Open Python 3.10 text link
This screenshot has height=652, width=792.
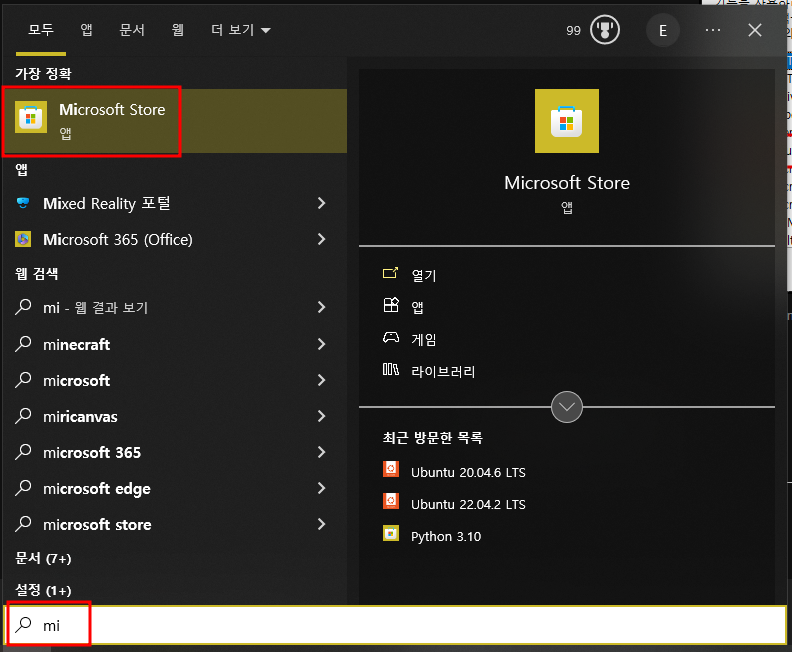click(446, 536)
